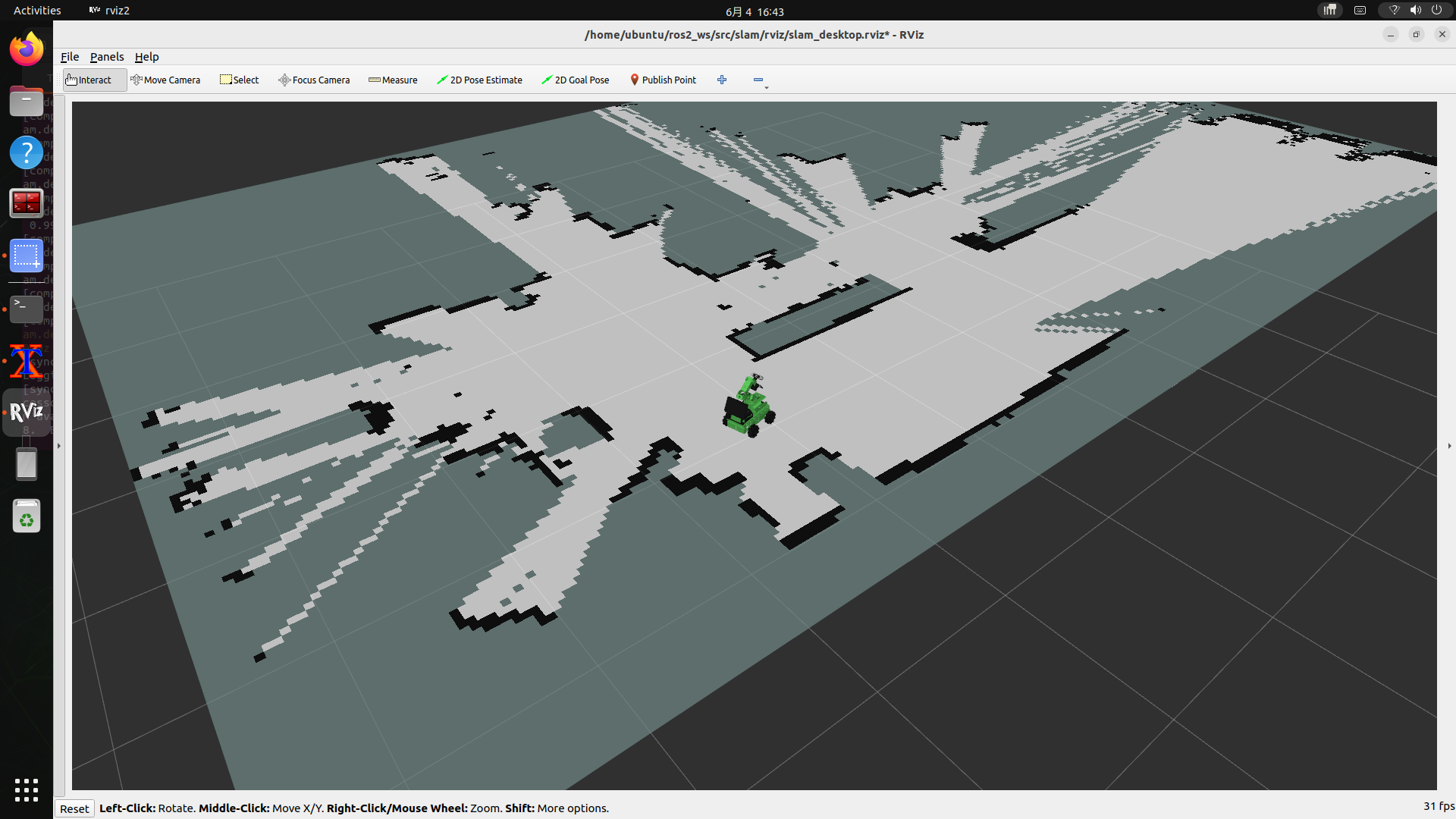Activate the Move Camera tool

coord(165,80)
